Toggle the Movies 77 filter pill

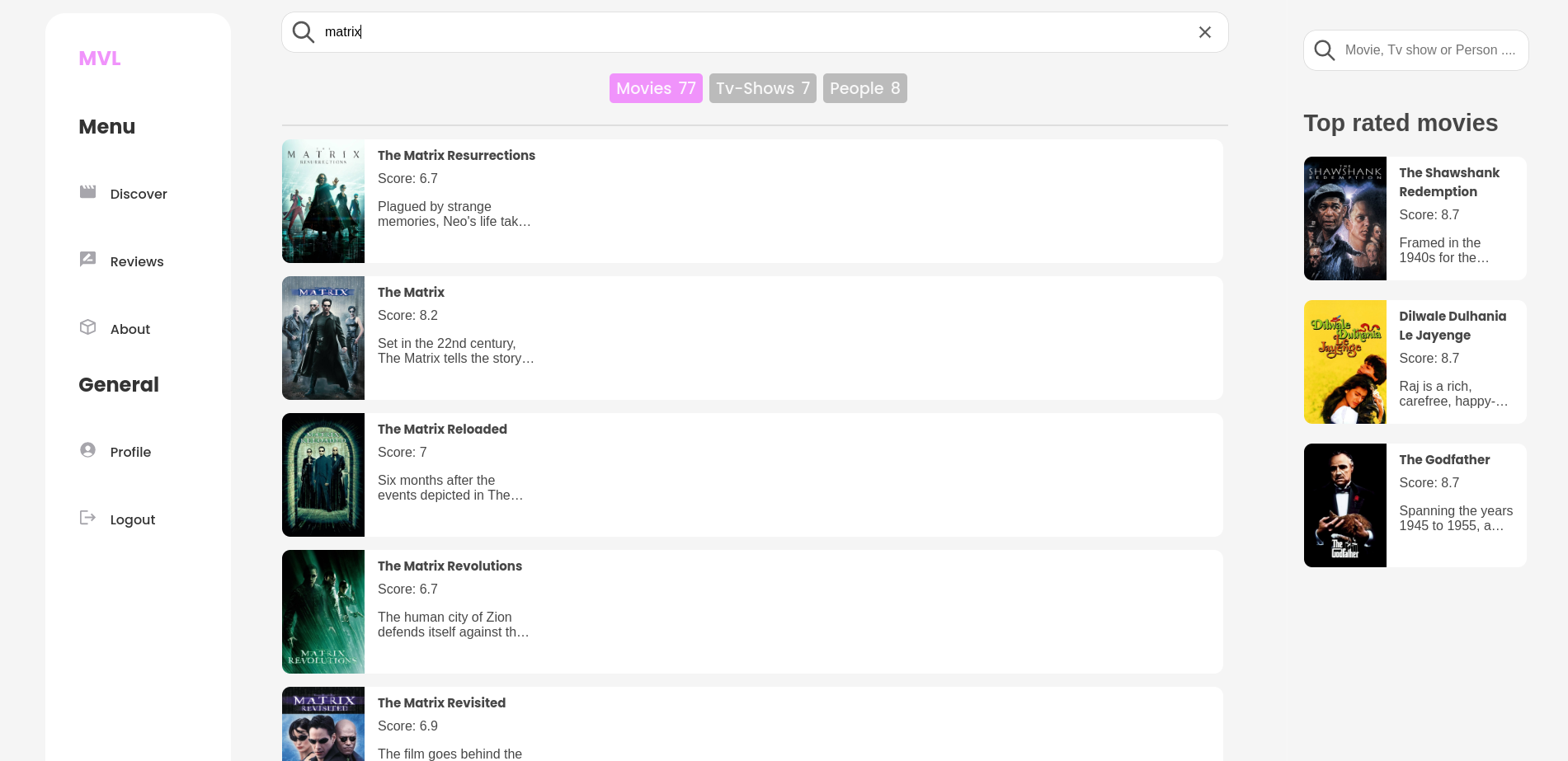[656, 88]
